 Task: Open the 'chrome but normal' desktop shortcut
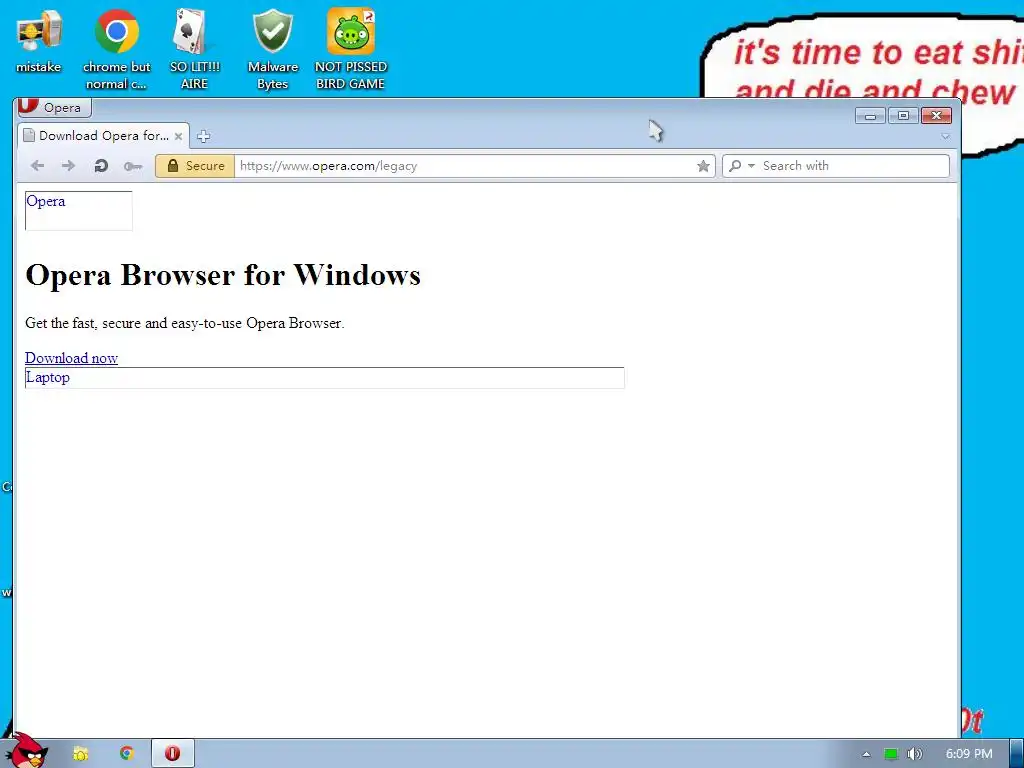click(x=116, y=49)
